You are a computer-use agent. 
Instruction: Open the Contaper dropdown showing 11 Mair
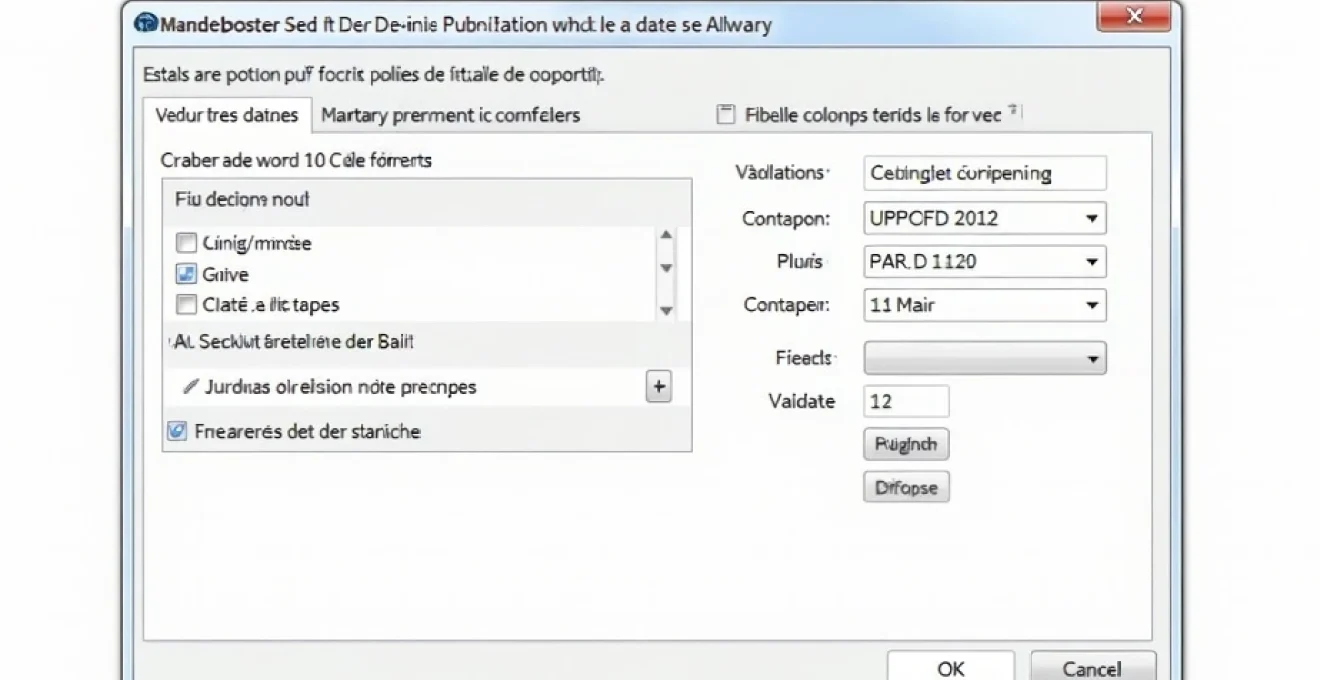984,305
